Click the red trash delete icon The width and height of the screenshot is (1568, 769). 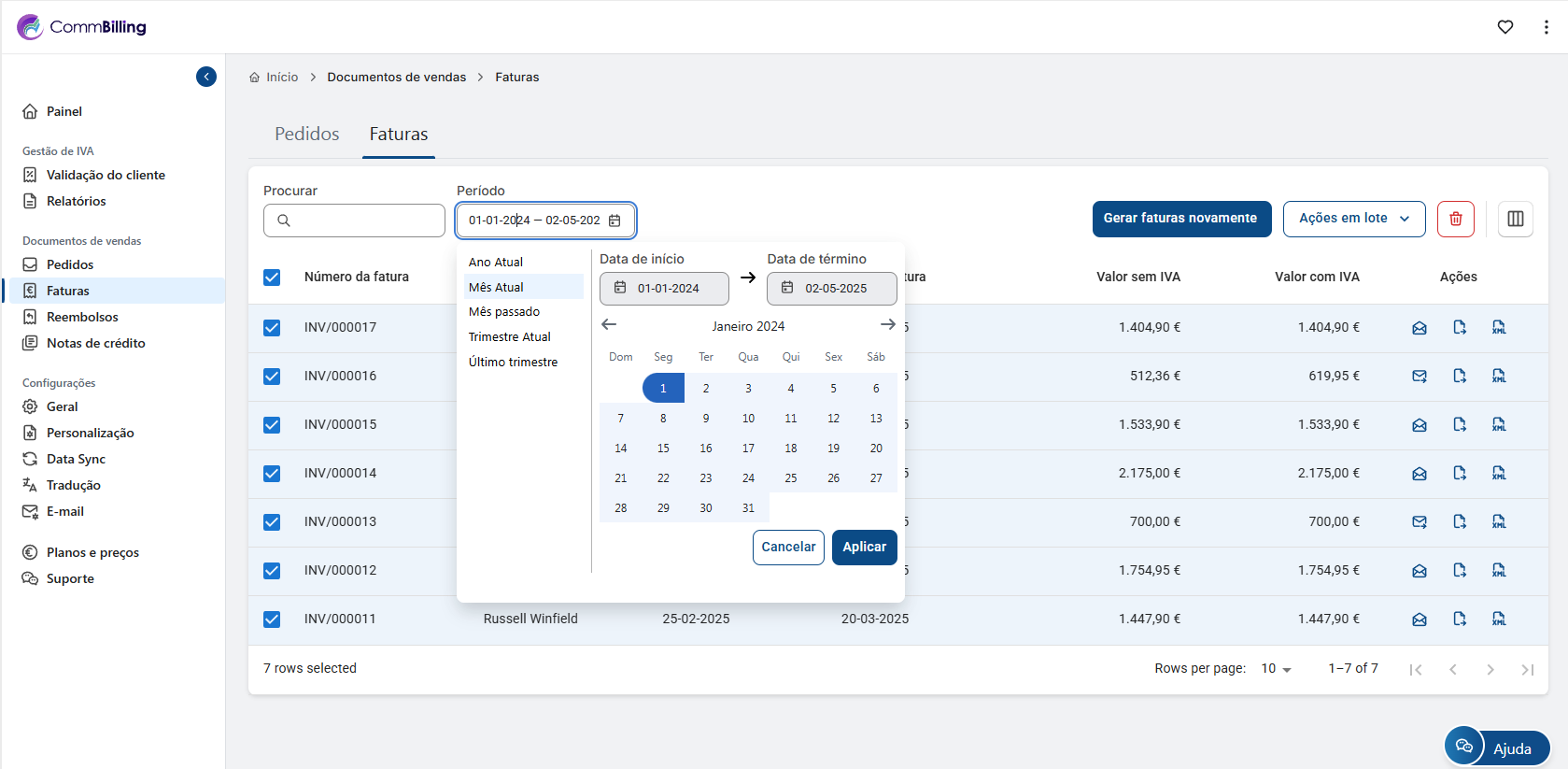pyautogui.click(x=1455, y=219)
